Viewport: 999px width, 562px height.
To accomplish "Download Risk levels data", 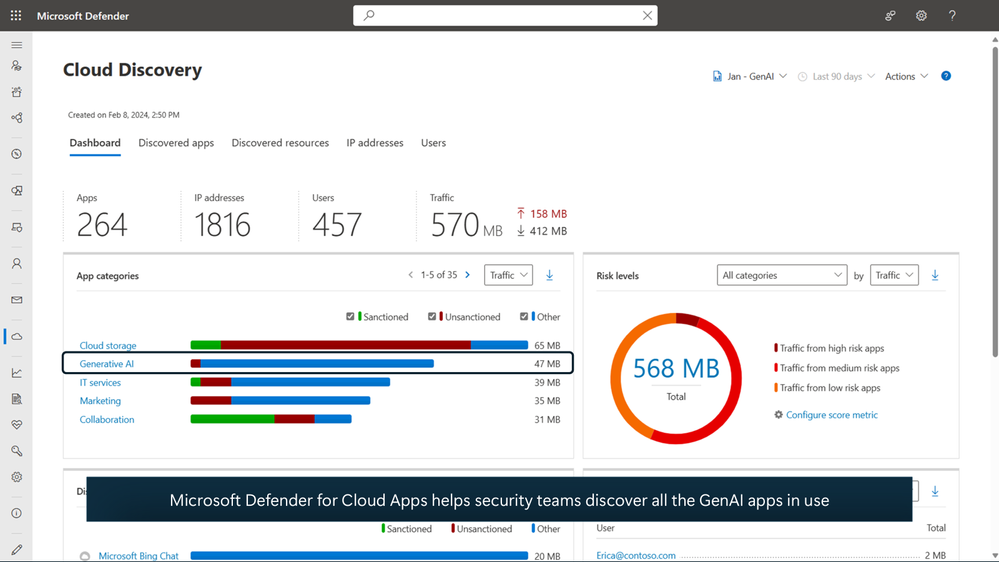I will click(x=935, y=275).
